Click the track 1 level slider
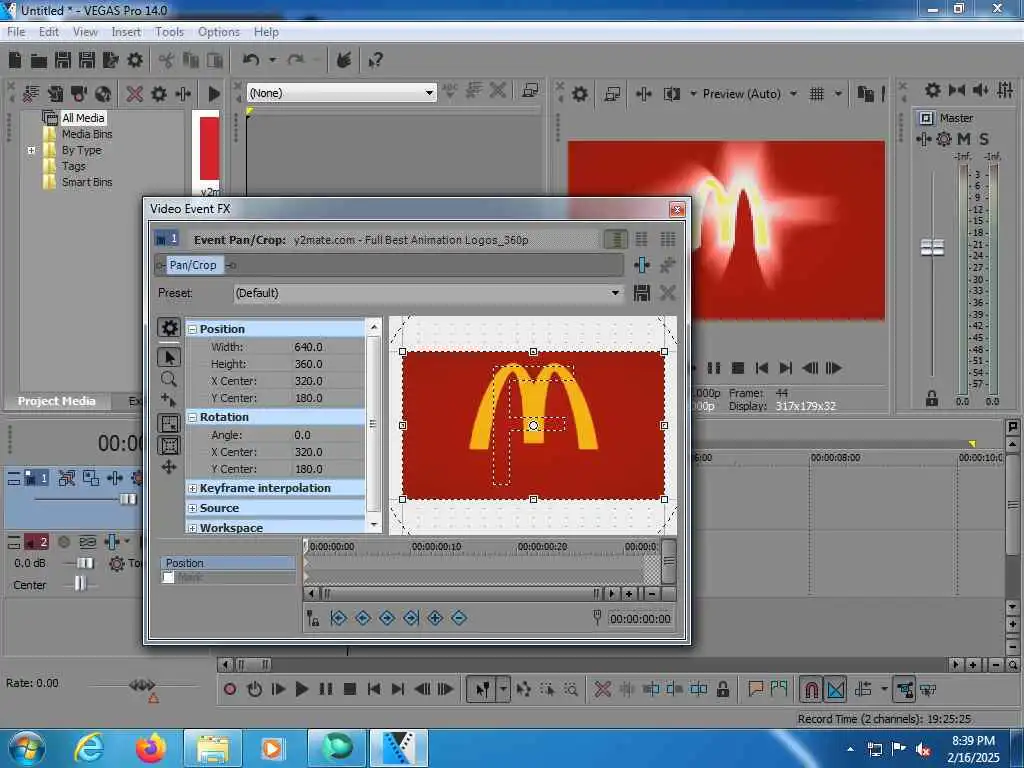This screenshot has height=768, width=1024. [128, 499]
